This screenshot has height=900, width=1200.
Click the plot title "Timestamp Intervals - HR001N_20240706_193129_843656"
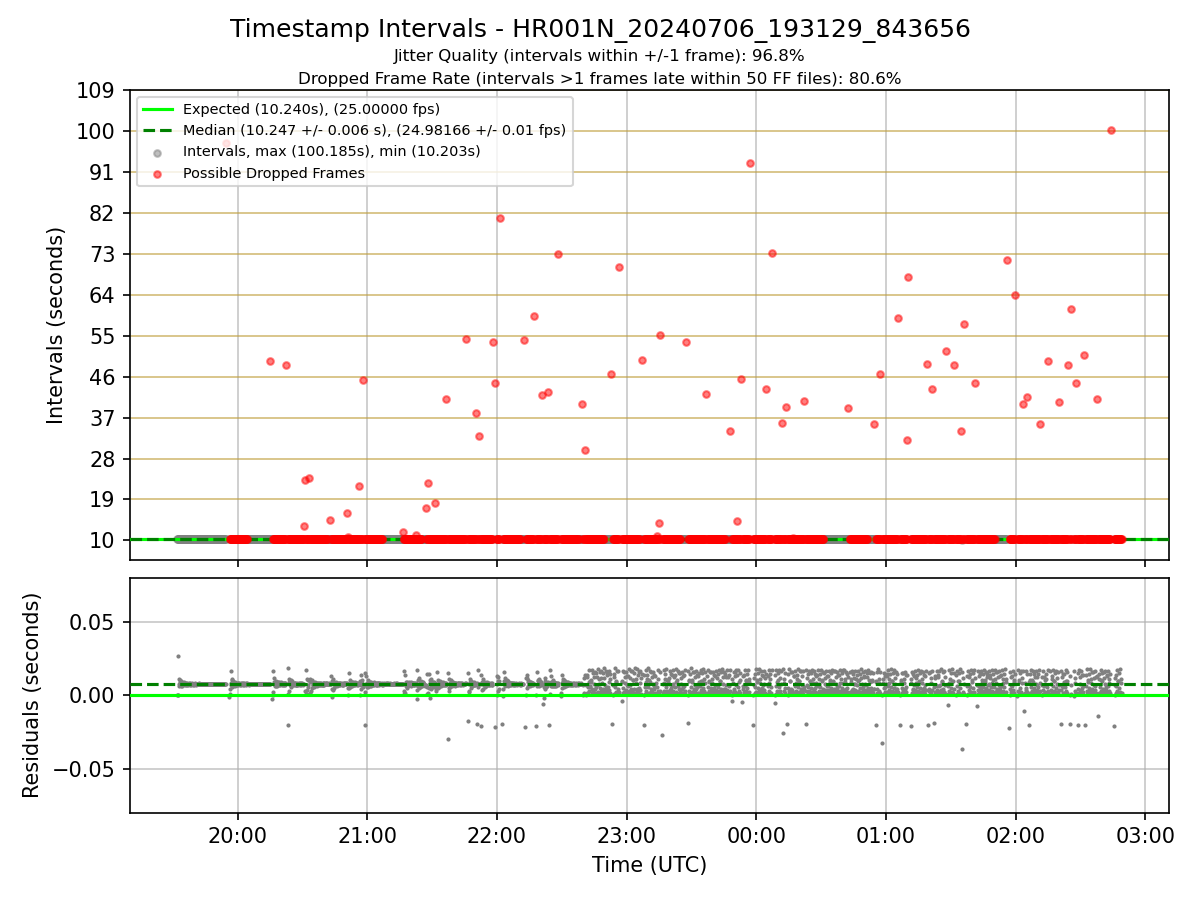(600, 29)
